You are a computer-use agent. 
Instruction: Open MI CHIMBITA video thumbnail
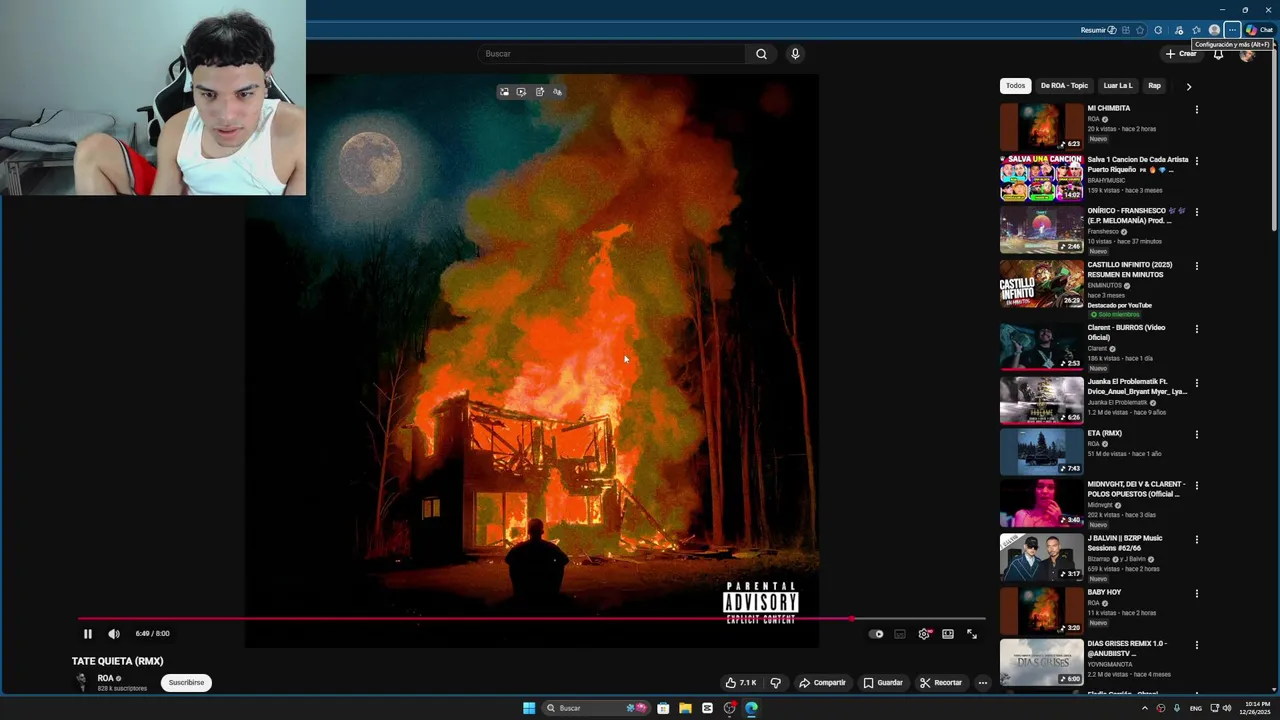coord(1042,127)
